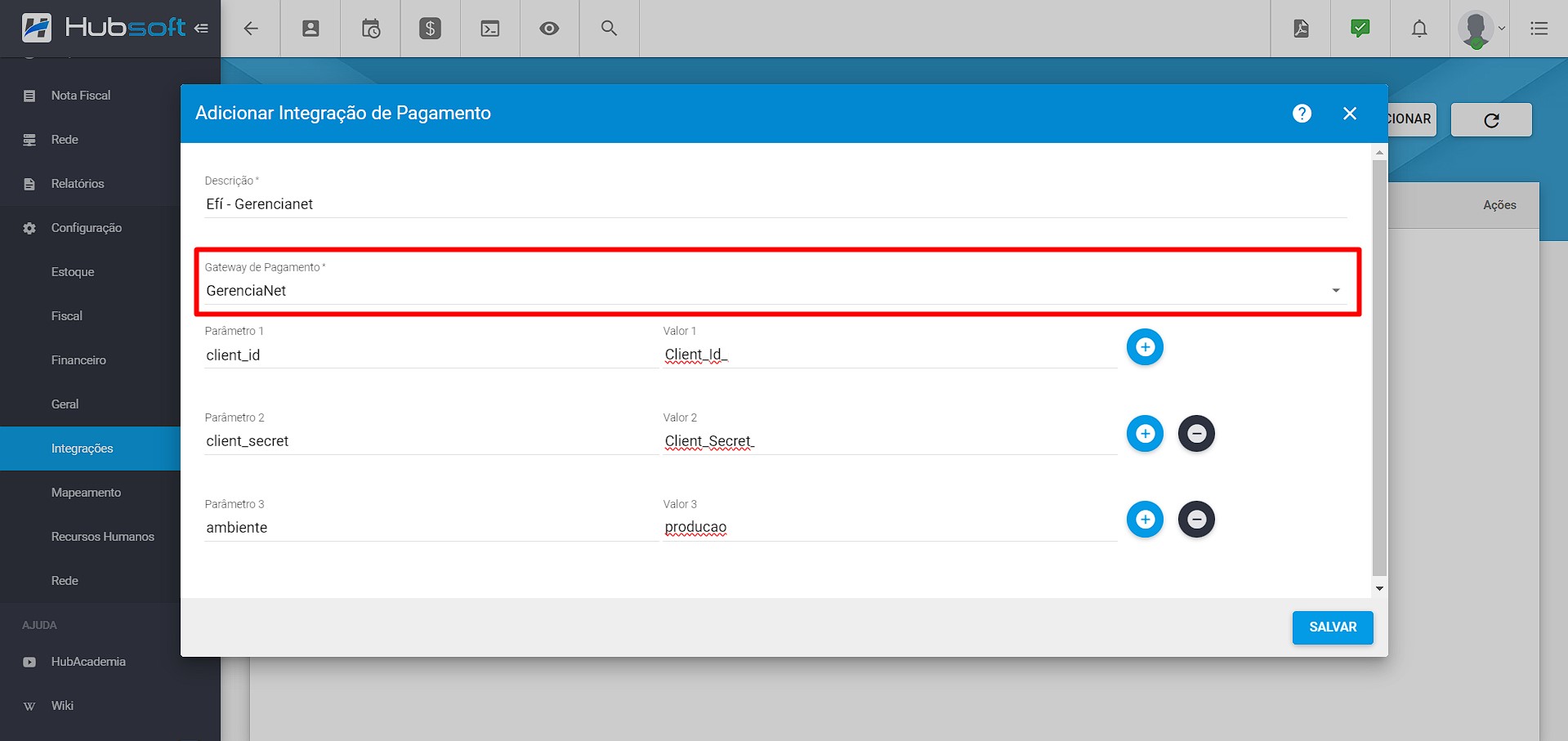This screenshot has height=741, width=1568.
Task: Go back with the left arrow toolbar icon
Action: click(251, 29)
